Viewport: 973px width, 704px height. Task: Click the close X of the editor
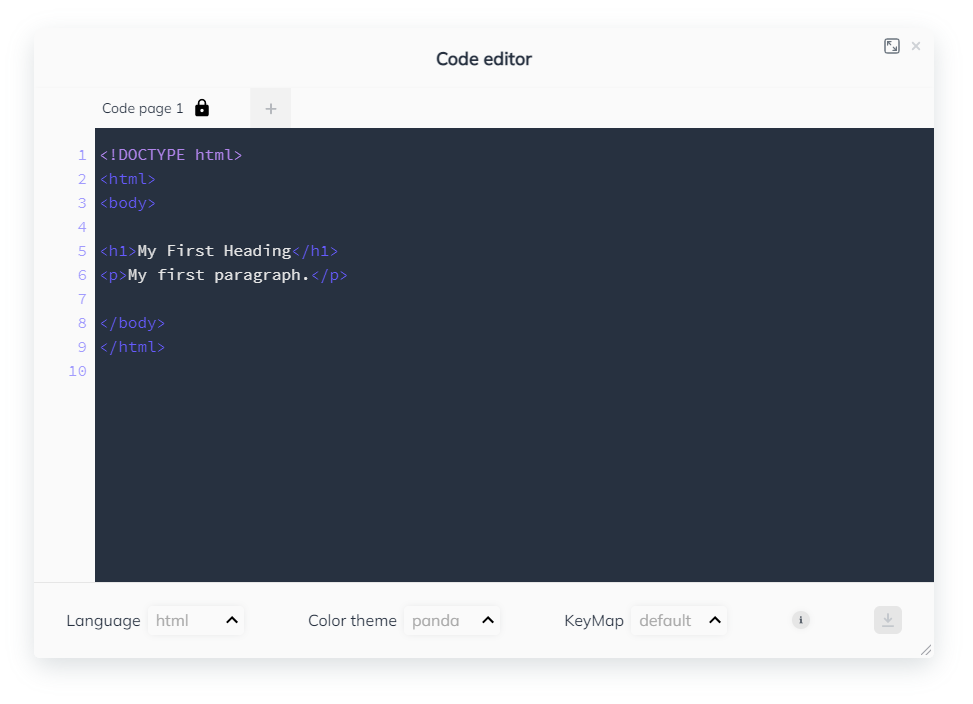tap(916, 45)
